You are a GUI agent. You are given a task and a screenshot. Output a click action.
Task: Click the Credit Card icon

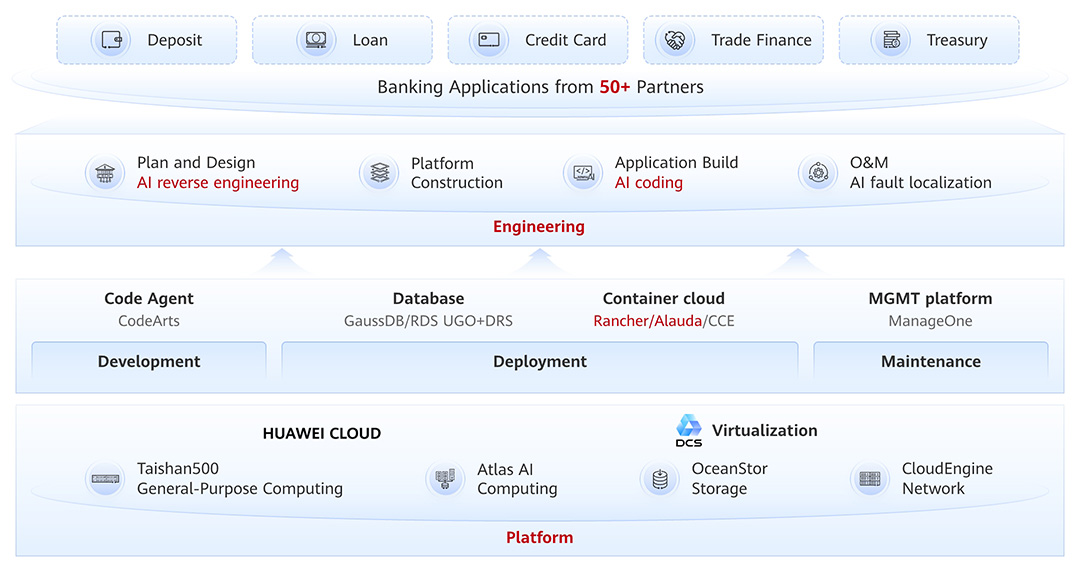489,40
